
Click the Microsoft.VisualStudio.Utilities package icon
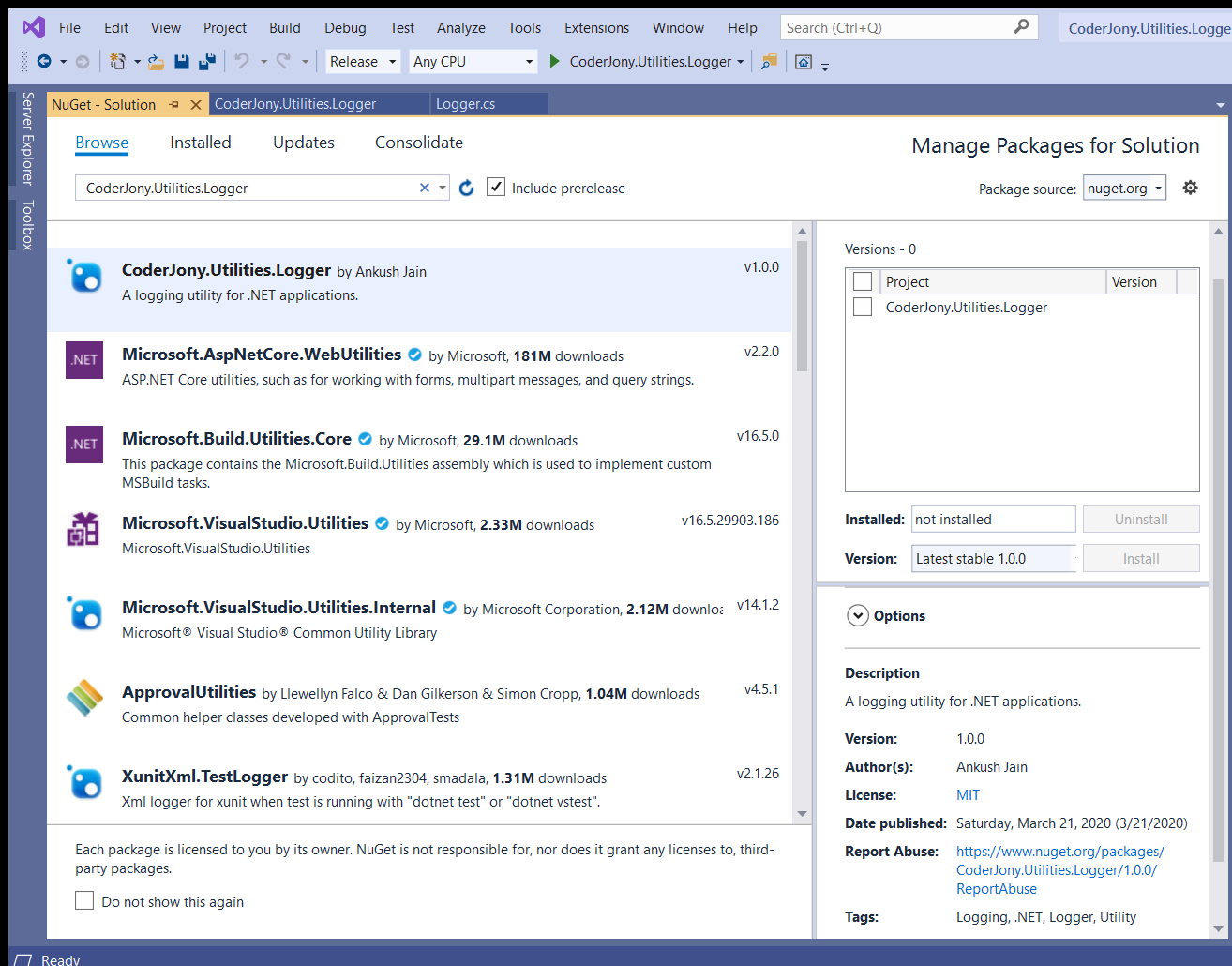tap(84, 529)
